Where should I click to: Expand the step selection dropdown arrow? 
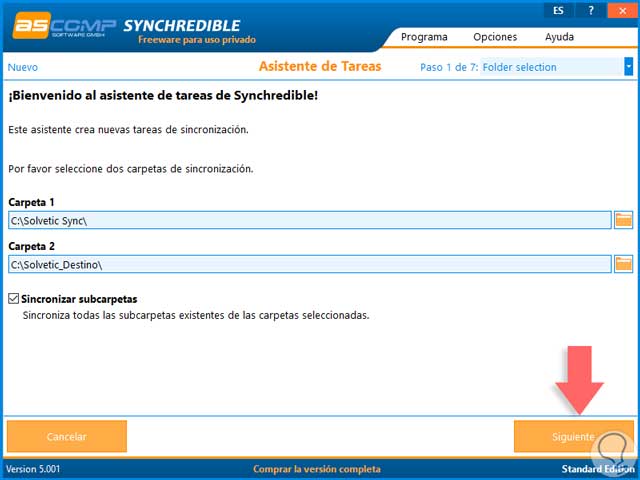(x=629, y=67)
